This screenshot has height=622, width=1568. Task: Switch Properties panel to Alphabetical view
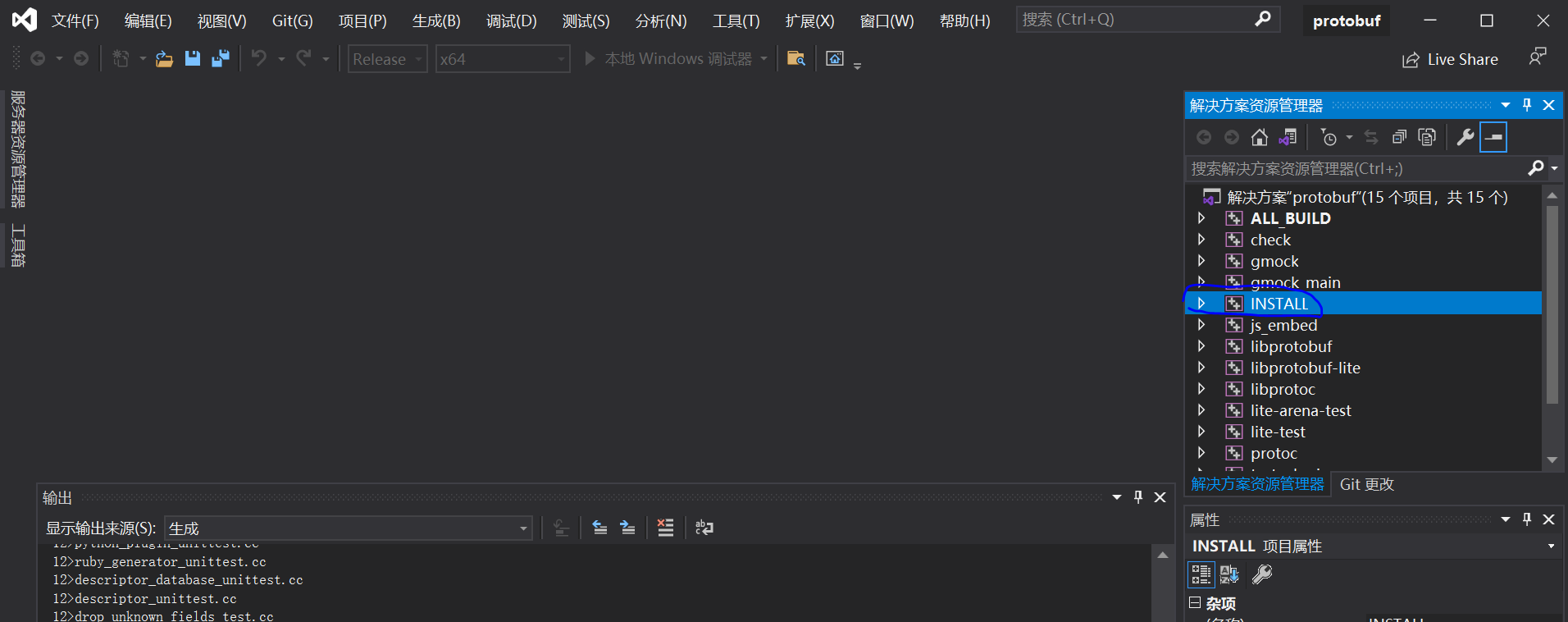coord(1229,574)
